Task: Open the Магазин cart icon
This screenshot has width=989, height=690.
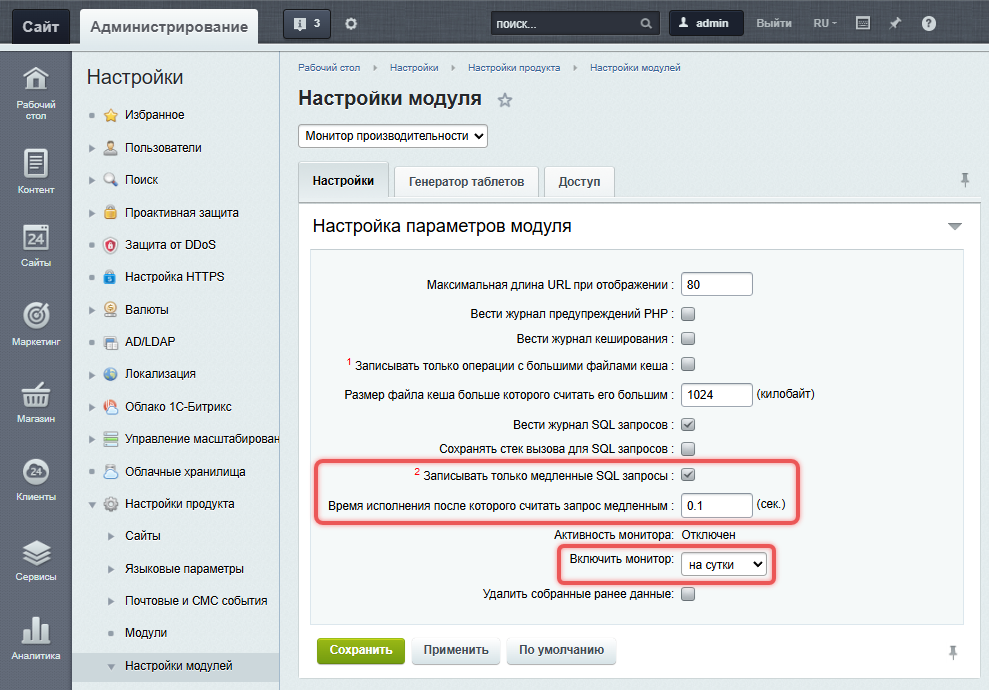Action: 36,398
